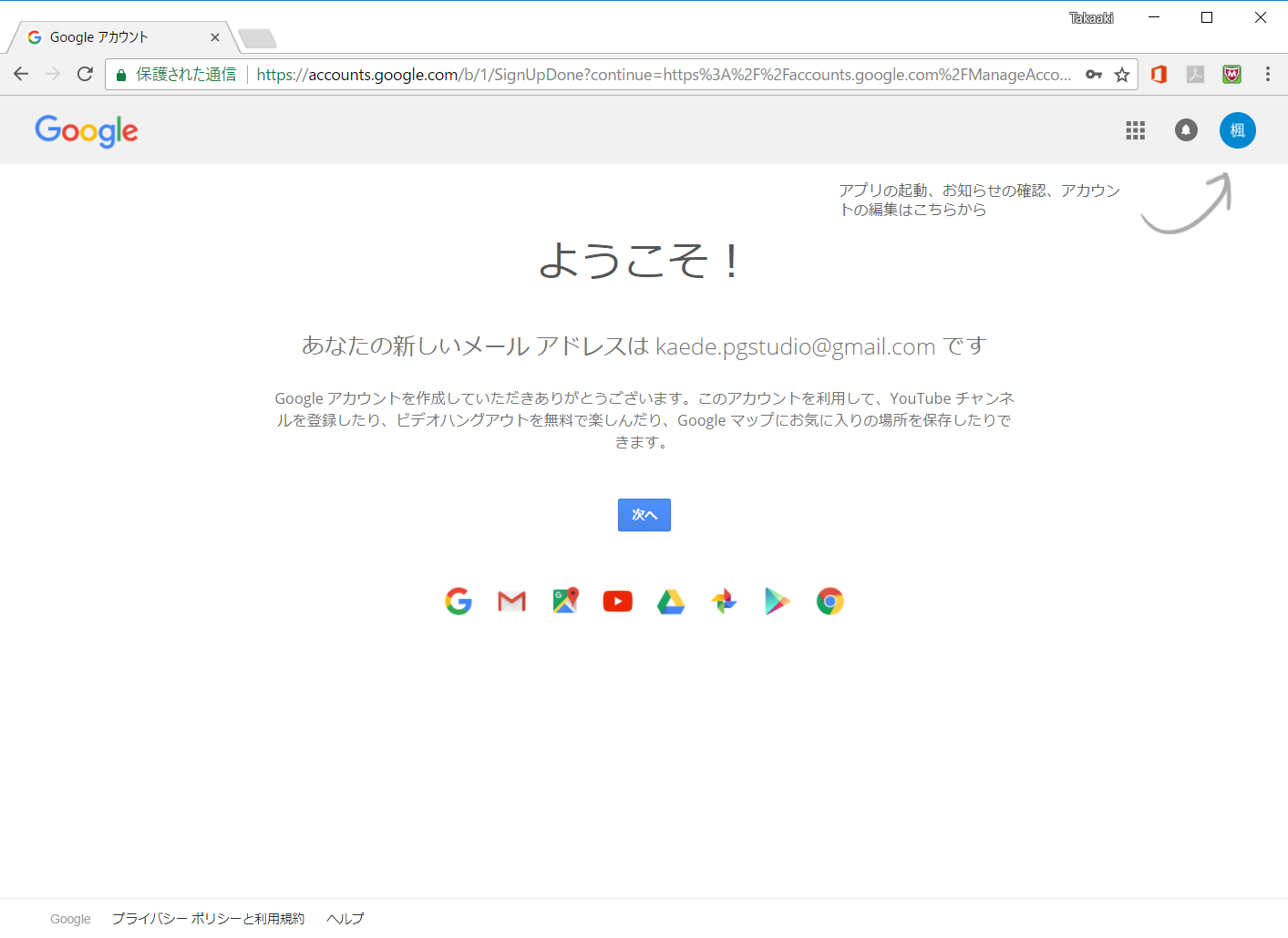1288x938 pixels.
Task: Click the kaede.pgstudio@gmail.com address text
Action: tap(796, 346)
